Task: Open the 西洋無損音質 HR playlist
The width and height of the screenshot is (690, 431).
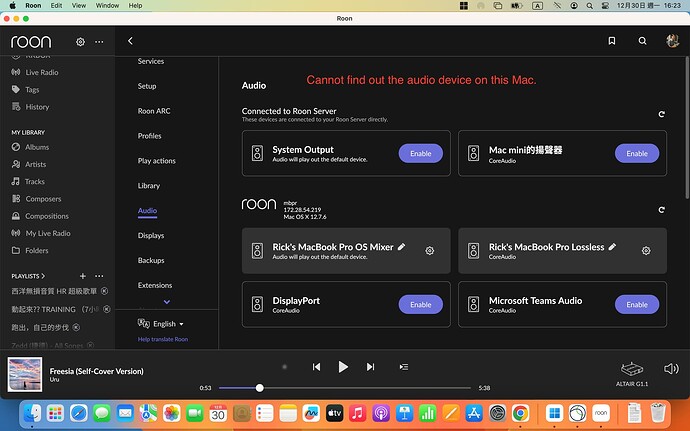Action: tap(54, 291)
